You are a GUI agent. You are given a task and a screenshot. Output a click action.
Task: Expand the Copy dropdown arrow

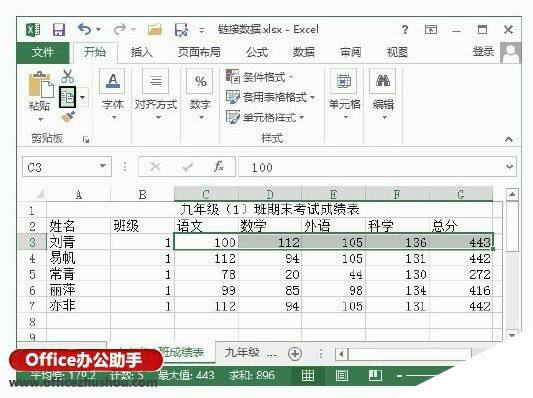point(83,98)
